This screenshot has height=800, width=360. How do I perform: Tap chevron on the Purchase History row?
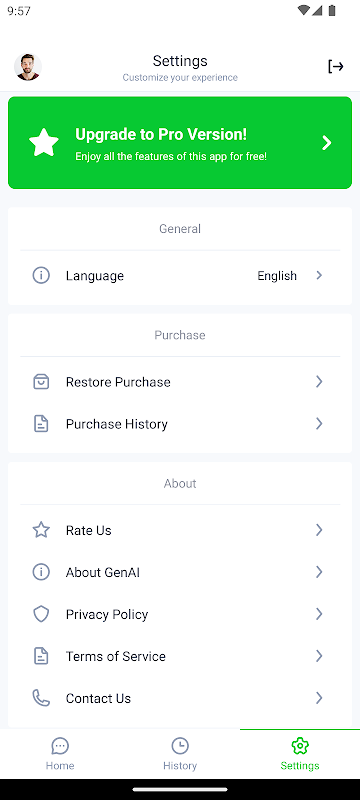click(x=319, y=423)
